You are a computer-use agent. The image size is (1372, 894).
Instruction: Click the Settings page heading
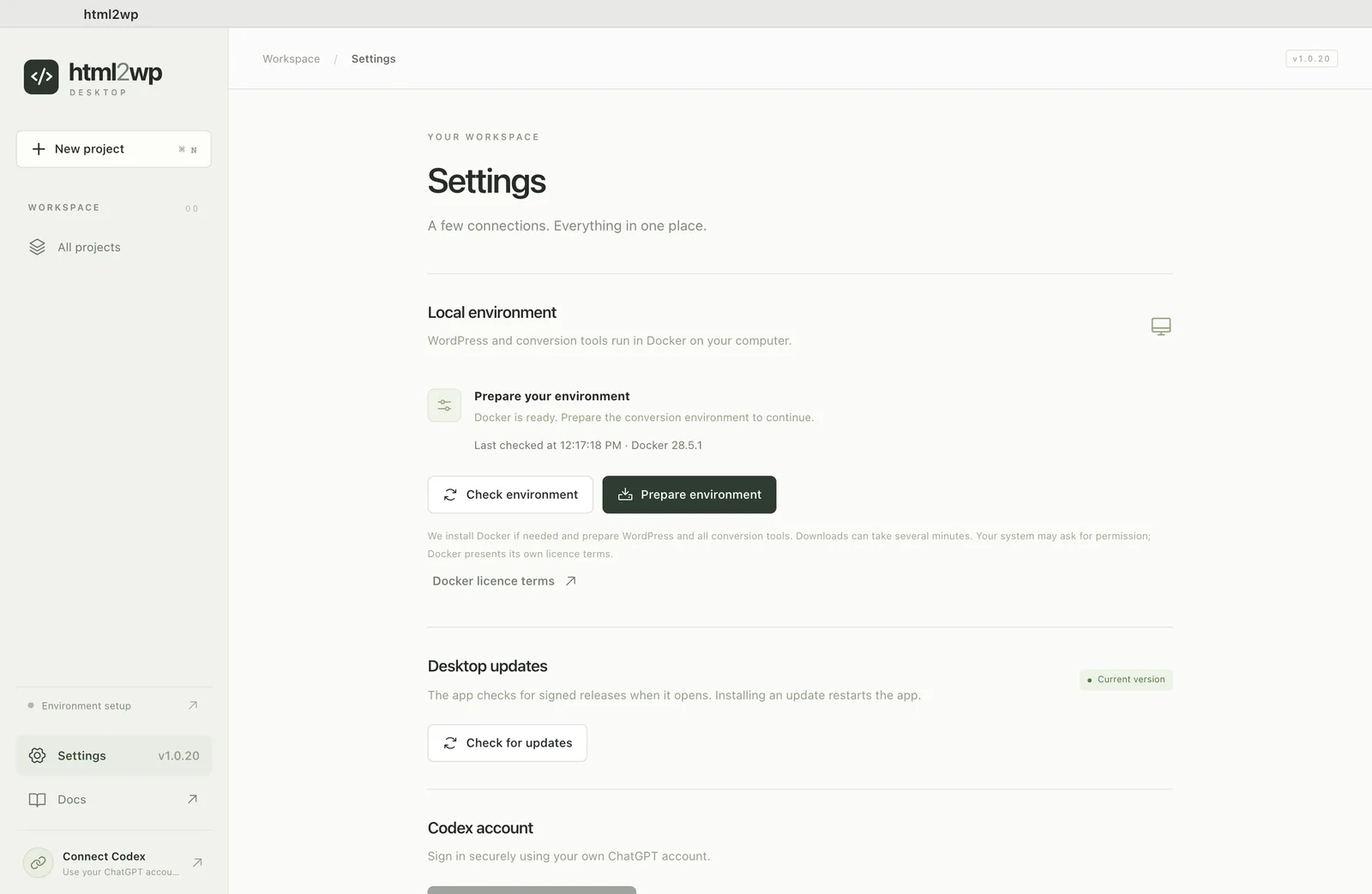click(487, 182)
